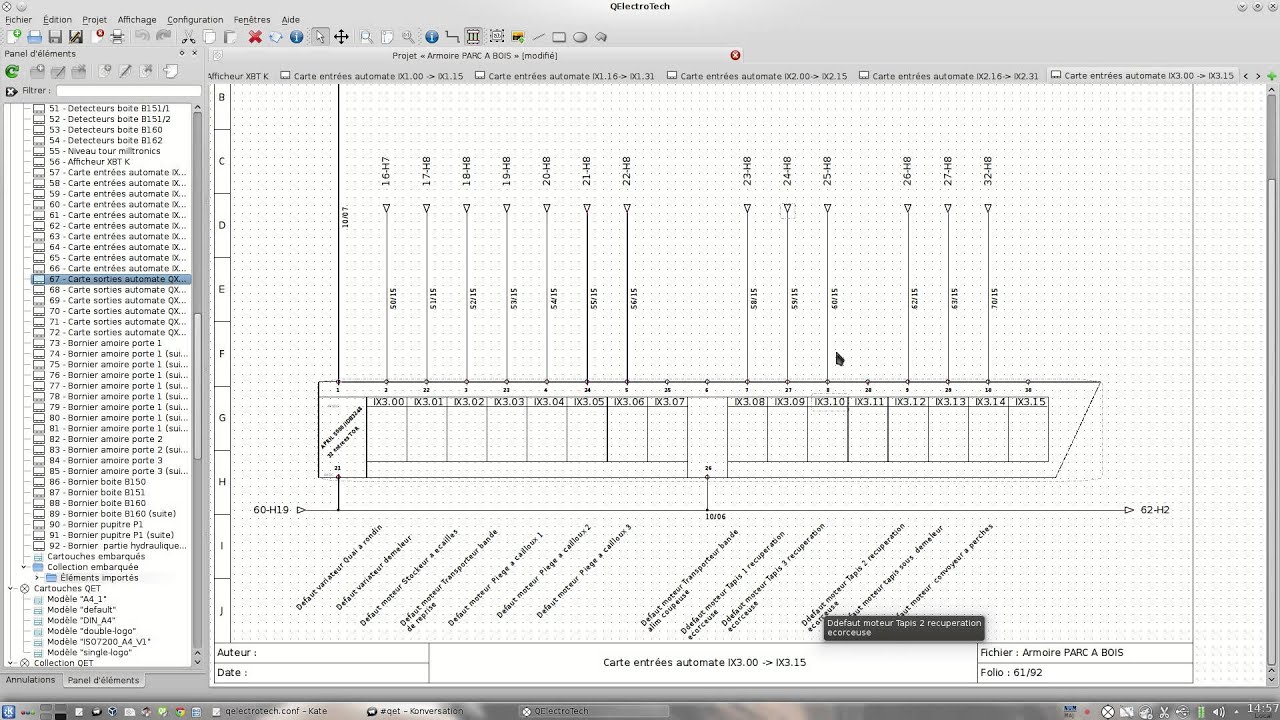Viewport: 1280px width, 720px height.
Task: Select the arrow selection tool
Action: pyautogui.click(x=320, y=36)
